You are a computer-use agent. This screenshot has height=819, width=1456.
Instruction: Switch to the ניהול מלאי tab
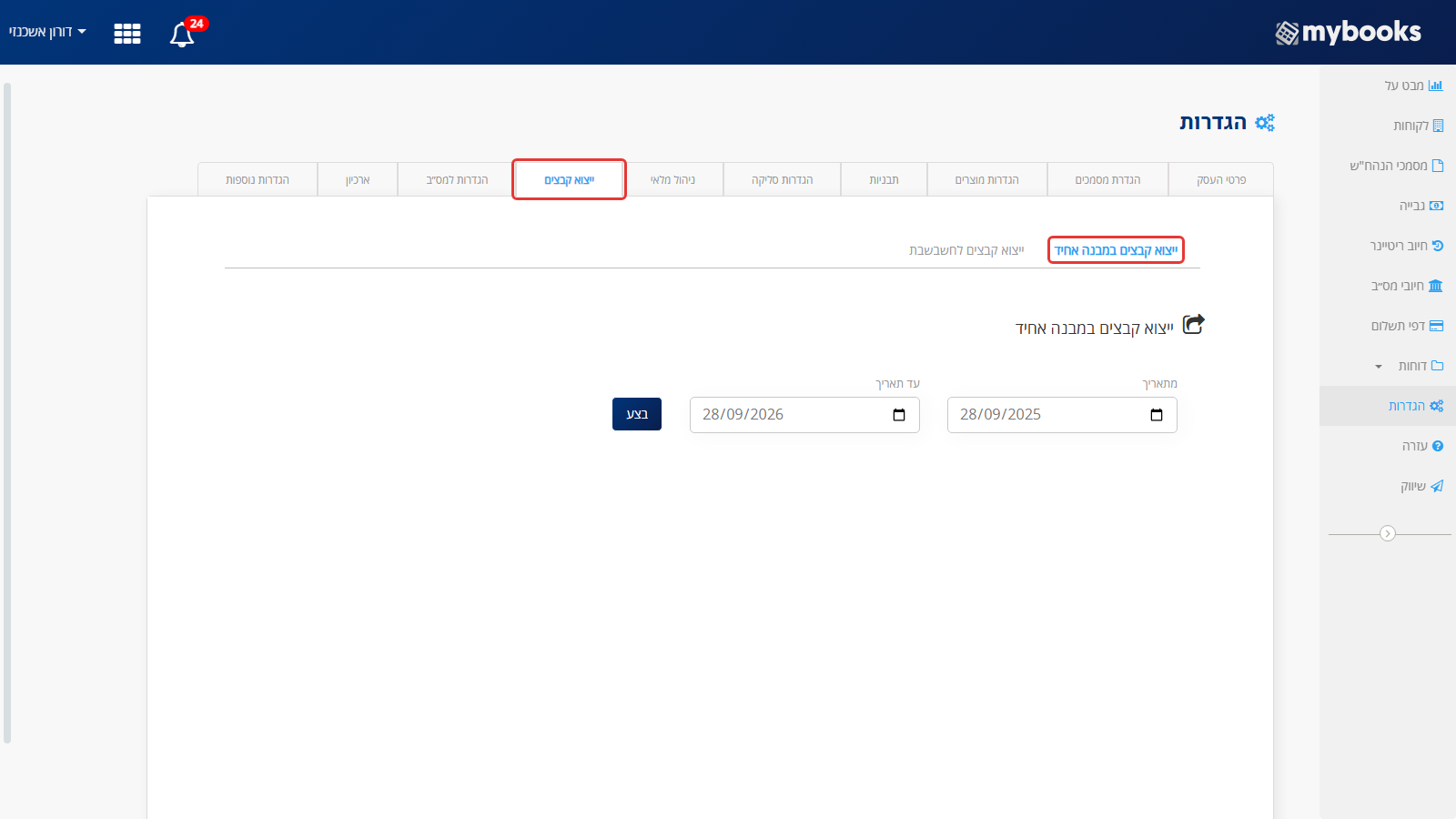click(672, 180)
